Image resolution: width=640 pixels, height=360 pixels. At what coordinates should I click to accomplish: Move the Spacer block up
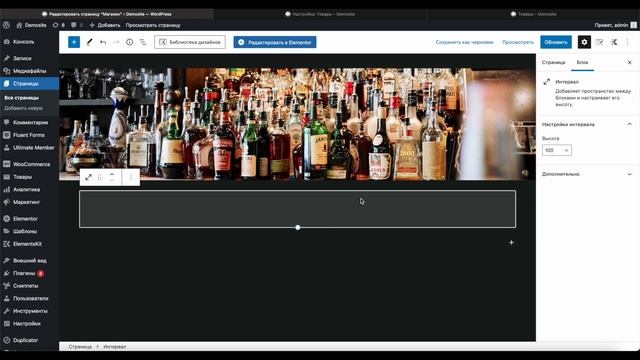pos(112,174)
